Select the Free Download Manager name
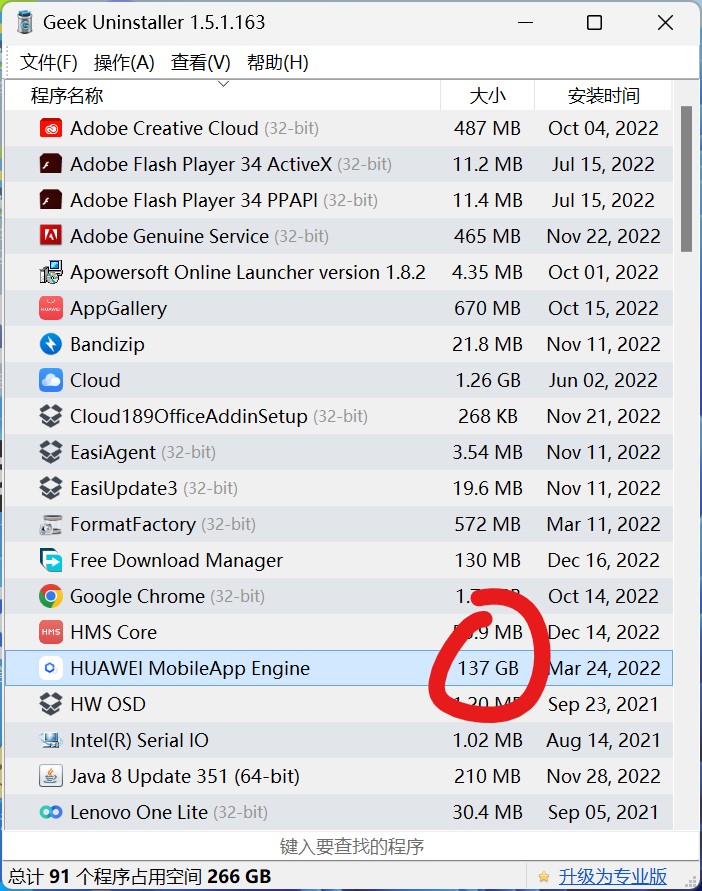 point(176,560)
